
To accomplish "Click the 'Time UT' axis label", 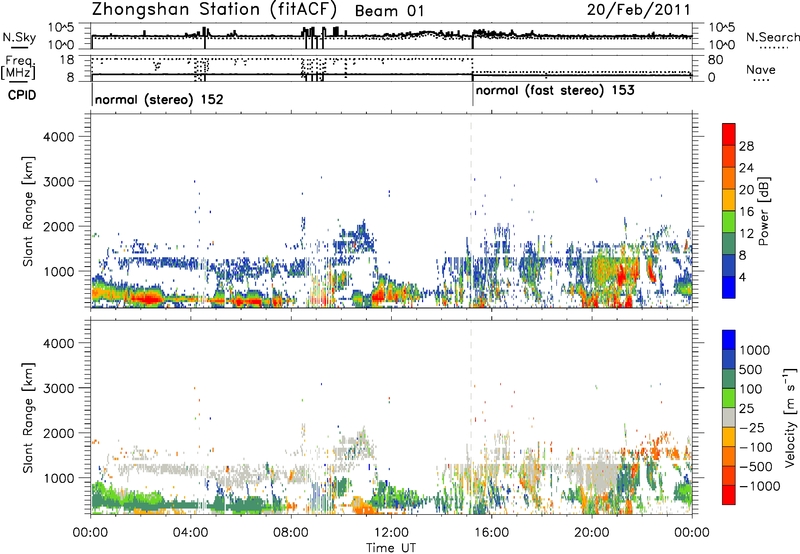I will click(x=391, y=547).
